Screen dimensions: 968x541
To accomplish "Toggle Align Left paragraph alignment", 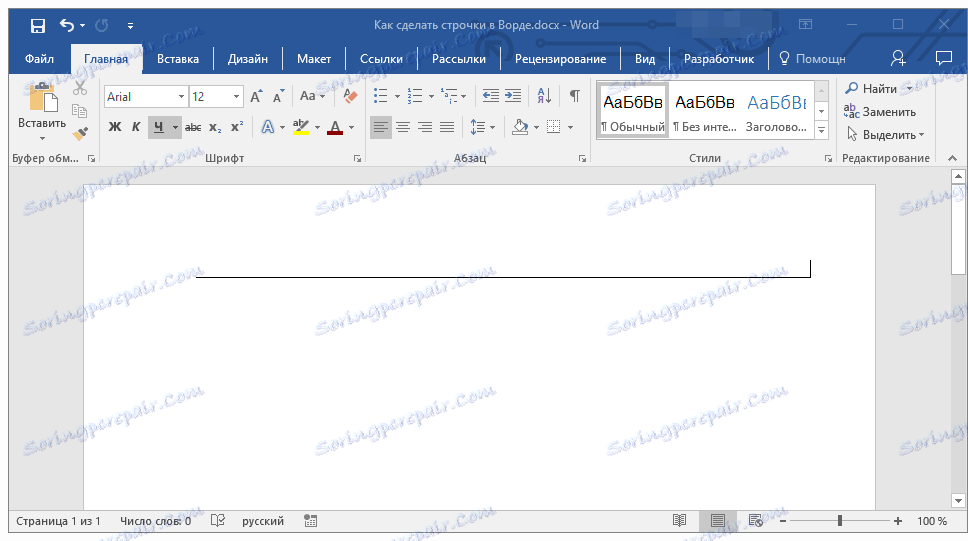I will 381,127.
